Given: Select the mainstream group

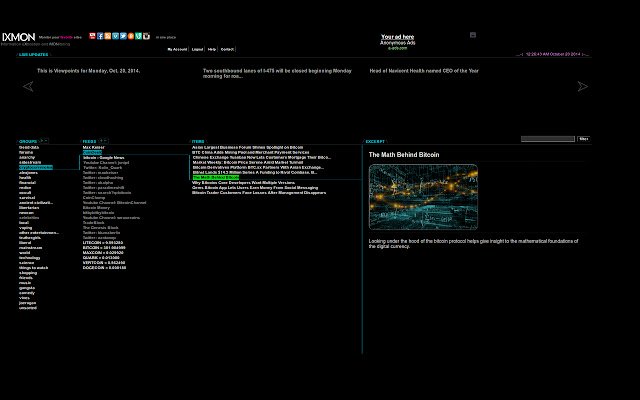Looking at the screenshot, I should (31, 248).
